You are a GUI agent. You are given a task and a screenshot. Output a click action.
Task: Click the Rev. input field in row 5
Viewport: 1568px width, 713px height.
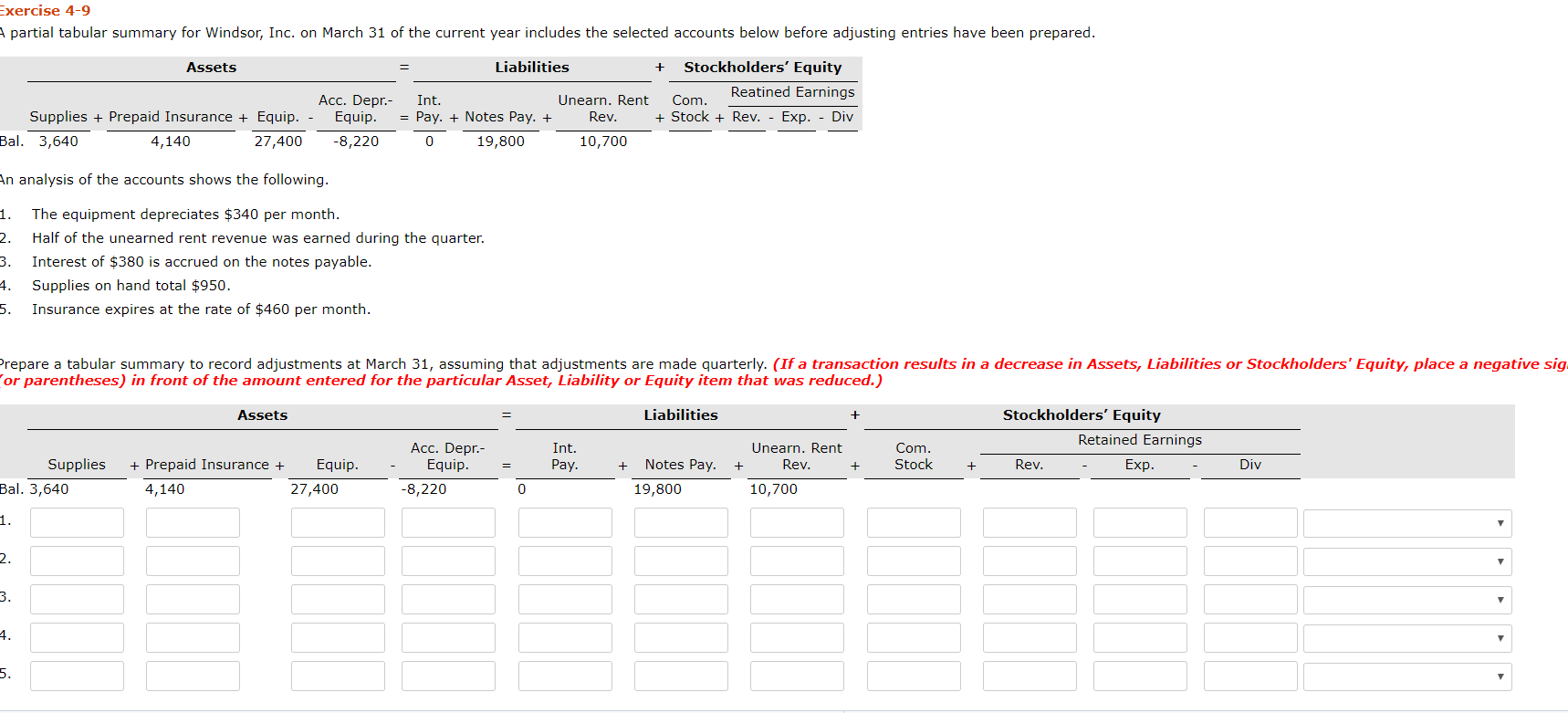(x=1030, y=676)
